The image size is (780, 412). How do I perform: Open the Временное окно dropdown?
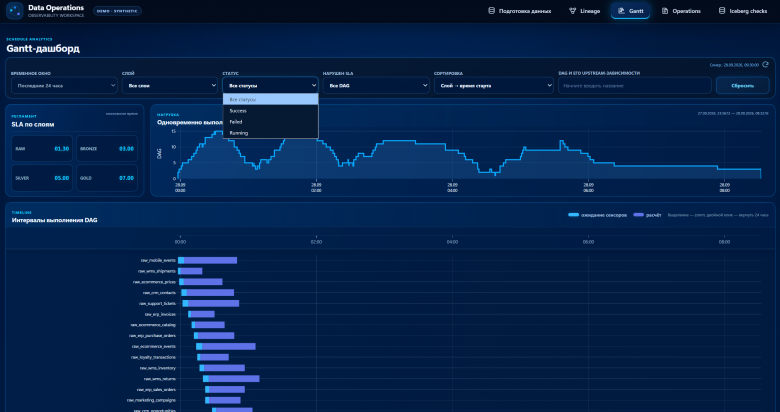(x=65, y=86)
